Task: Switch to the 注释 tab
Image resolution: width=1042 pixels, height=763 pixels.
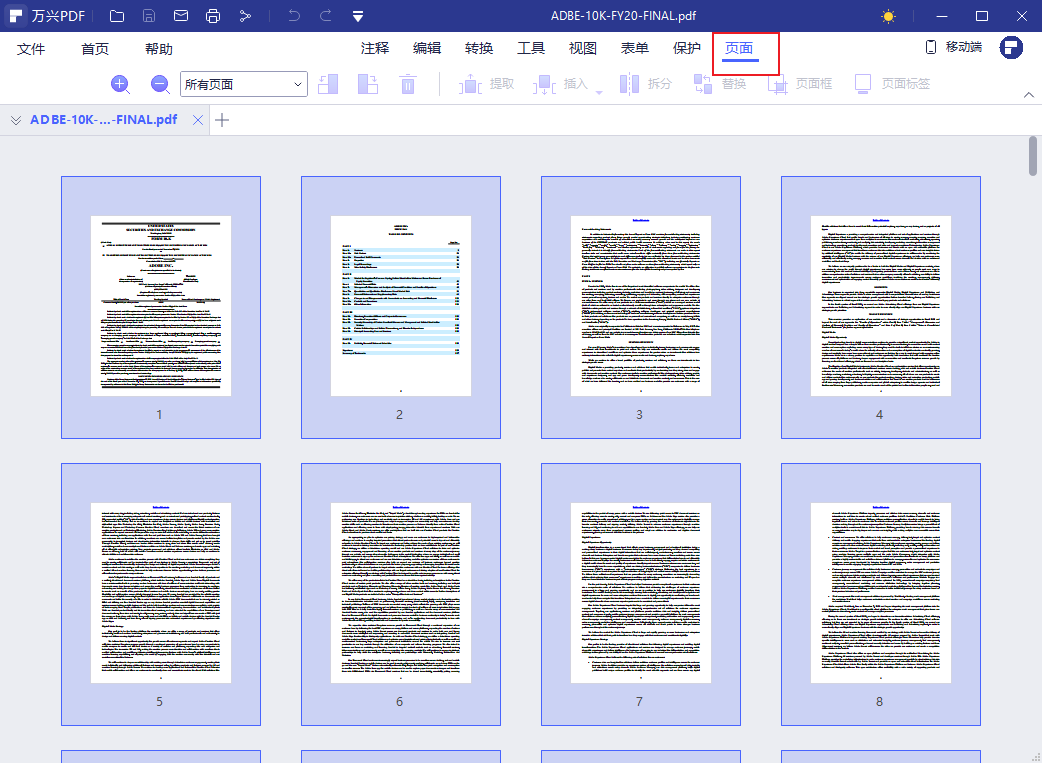Action: (375, 49)
